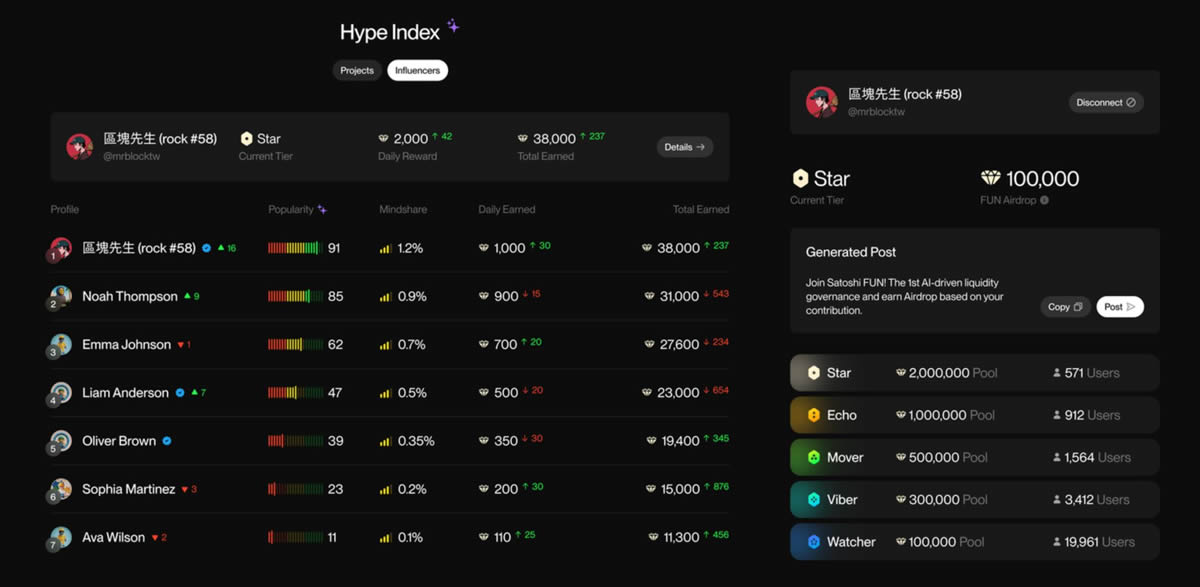Click the sparkle icon beside Hype Index

click(453, 27)
